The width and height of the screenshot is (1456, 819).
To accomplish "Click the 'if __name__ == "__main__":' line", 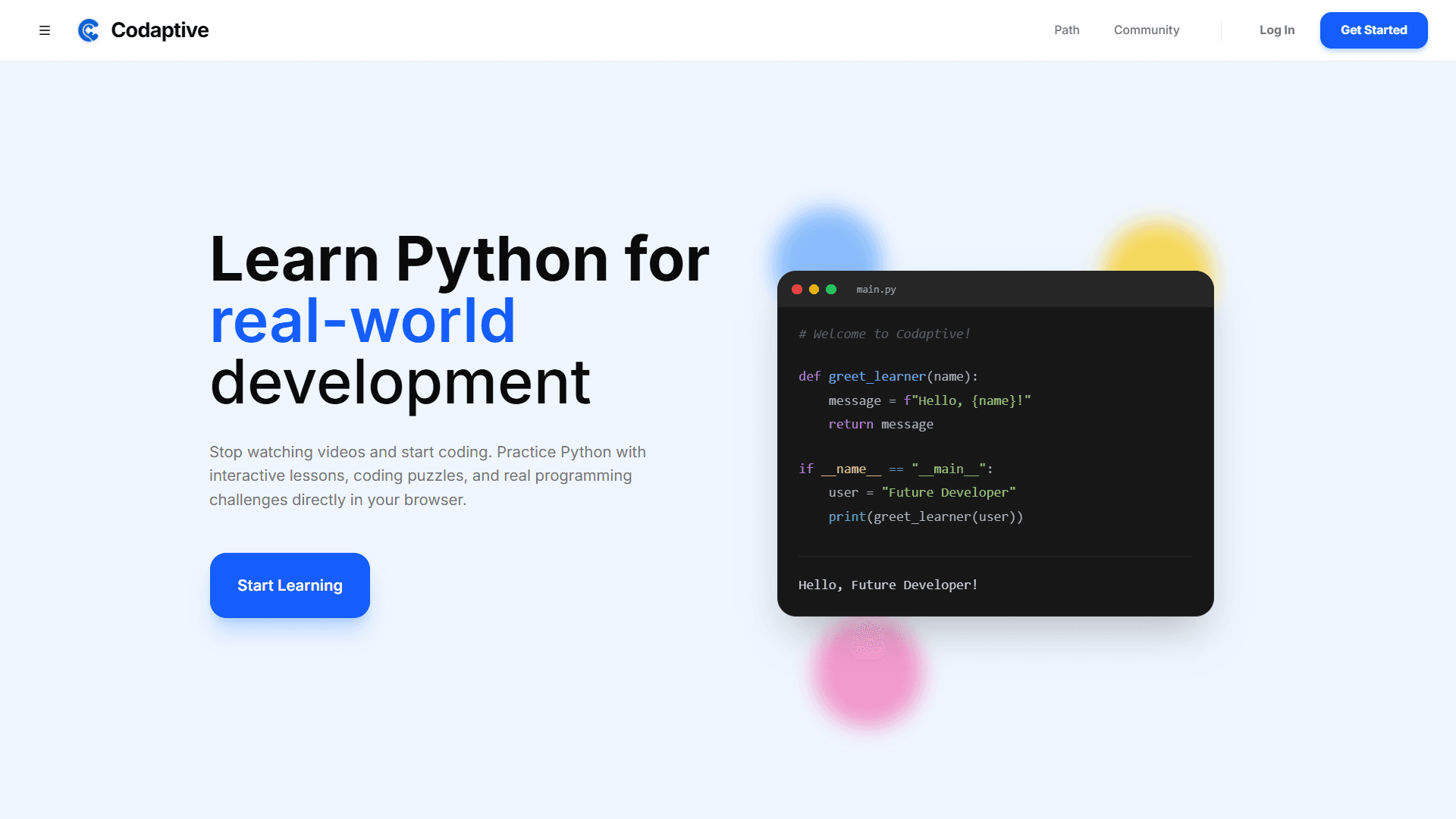I will [x=896, y=469].
